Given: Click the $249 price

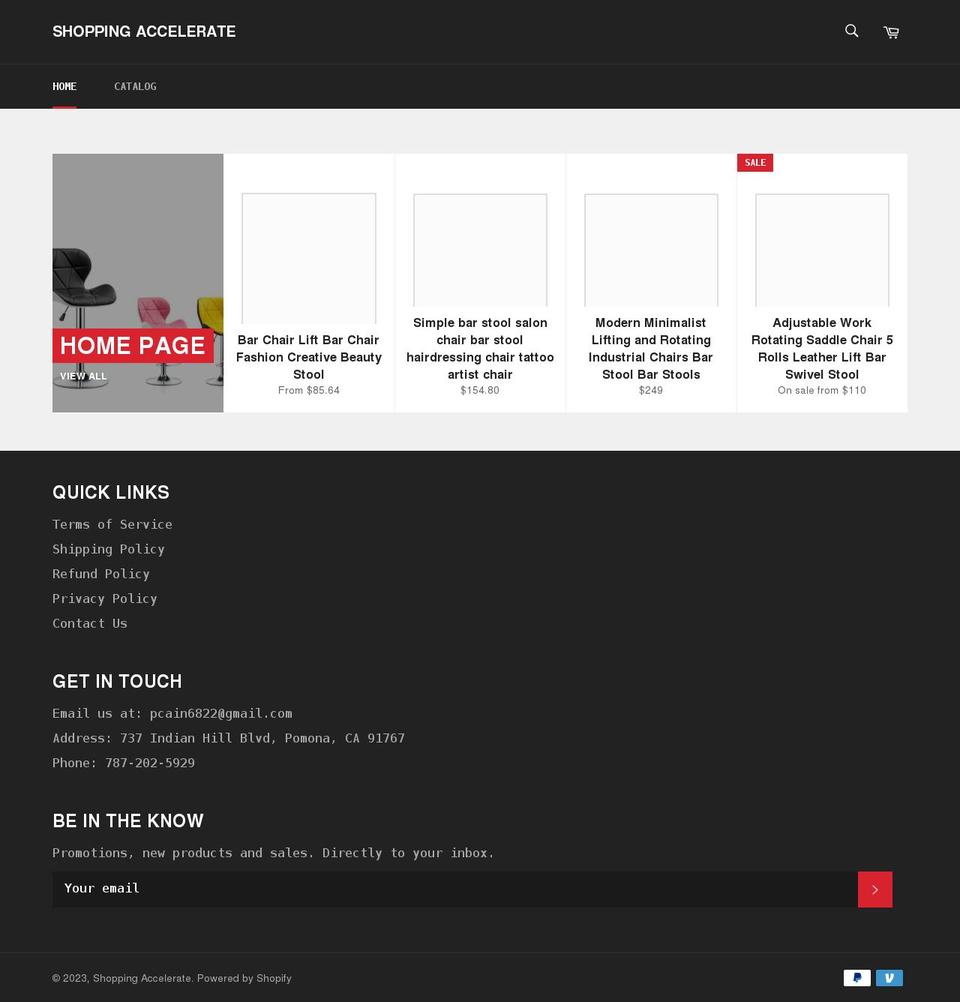Looking at the screenshot, I should pyautogui.click(x=651, y=390).
